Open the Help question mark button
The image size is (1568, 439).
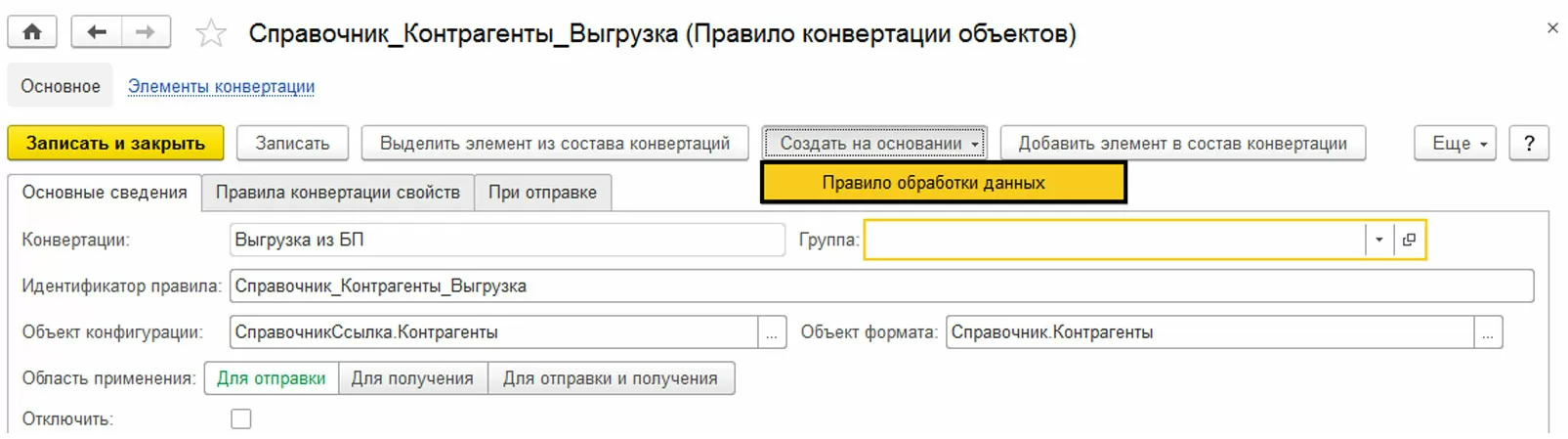tap(1529, 144)
